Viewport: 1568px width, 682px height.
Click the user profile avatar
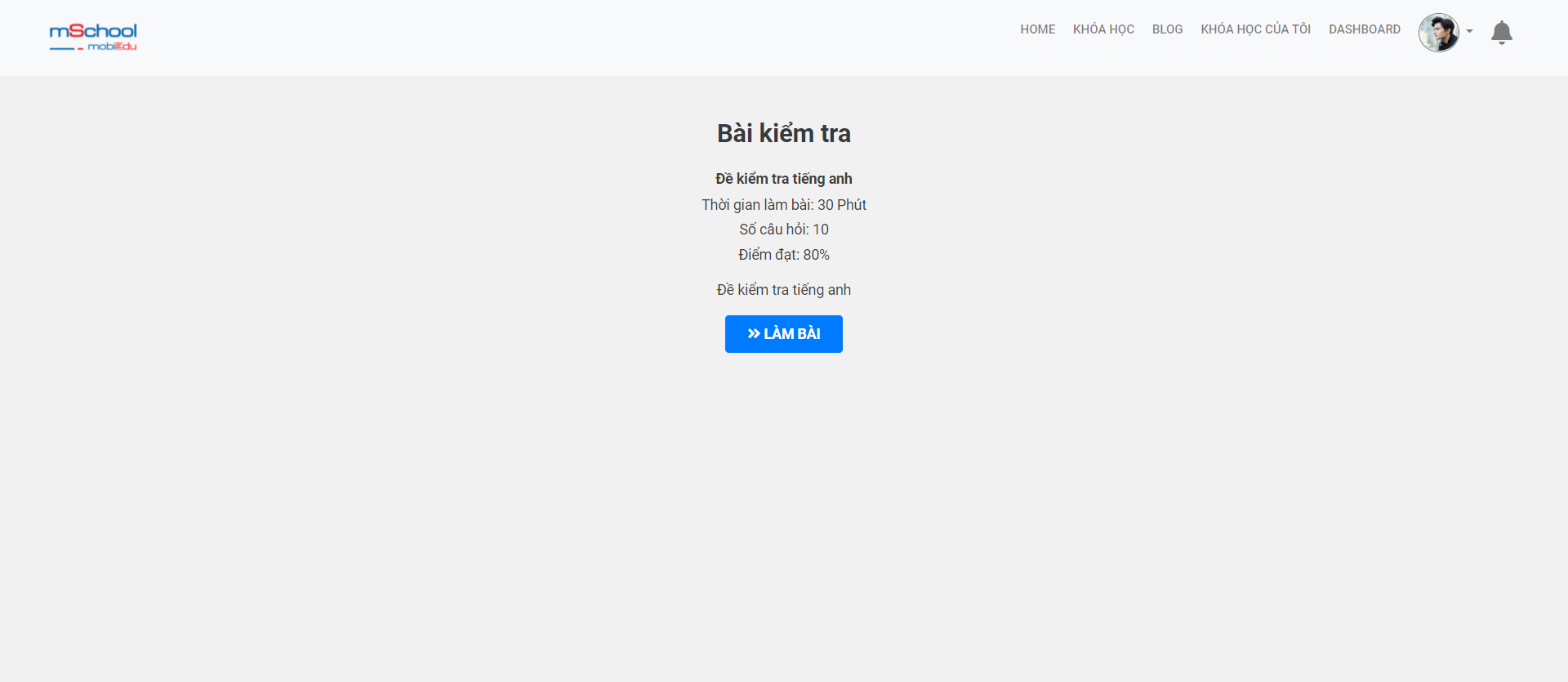[1438, 33]
